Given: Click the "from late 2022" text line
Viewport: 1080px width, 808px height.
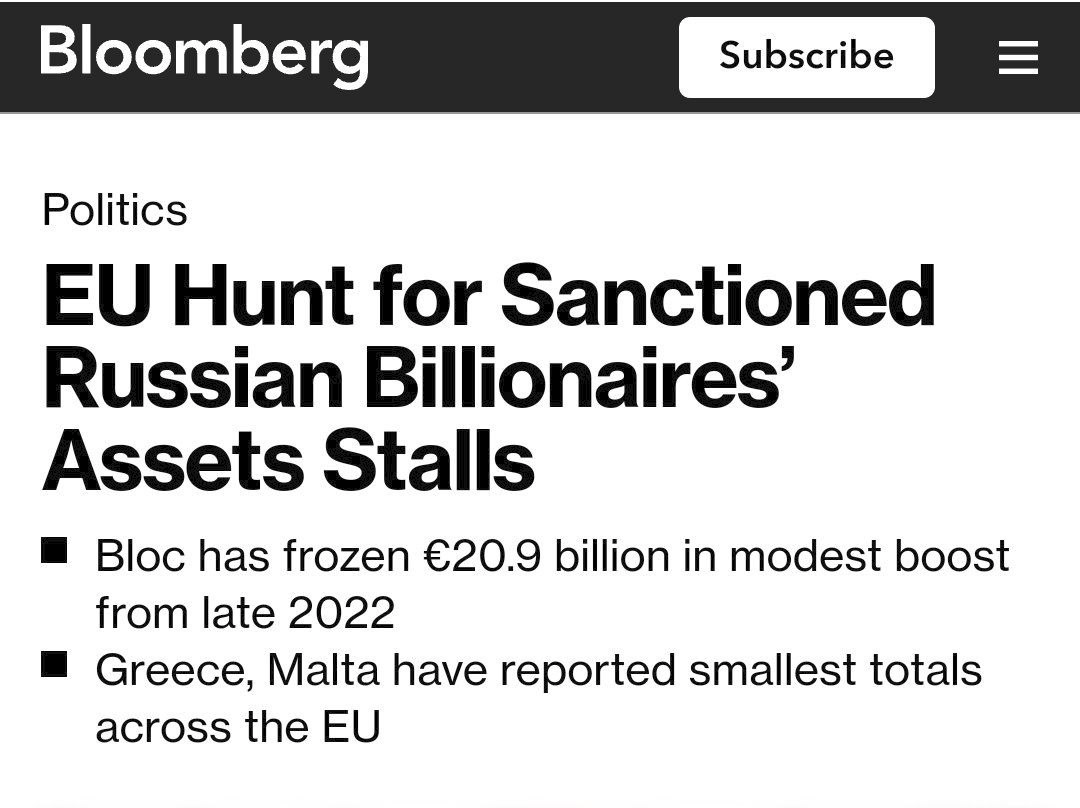Looking at the screenshot, I should click(x=245, y=612).
